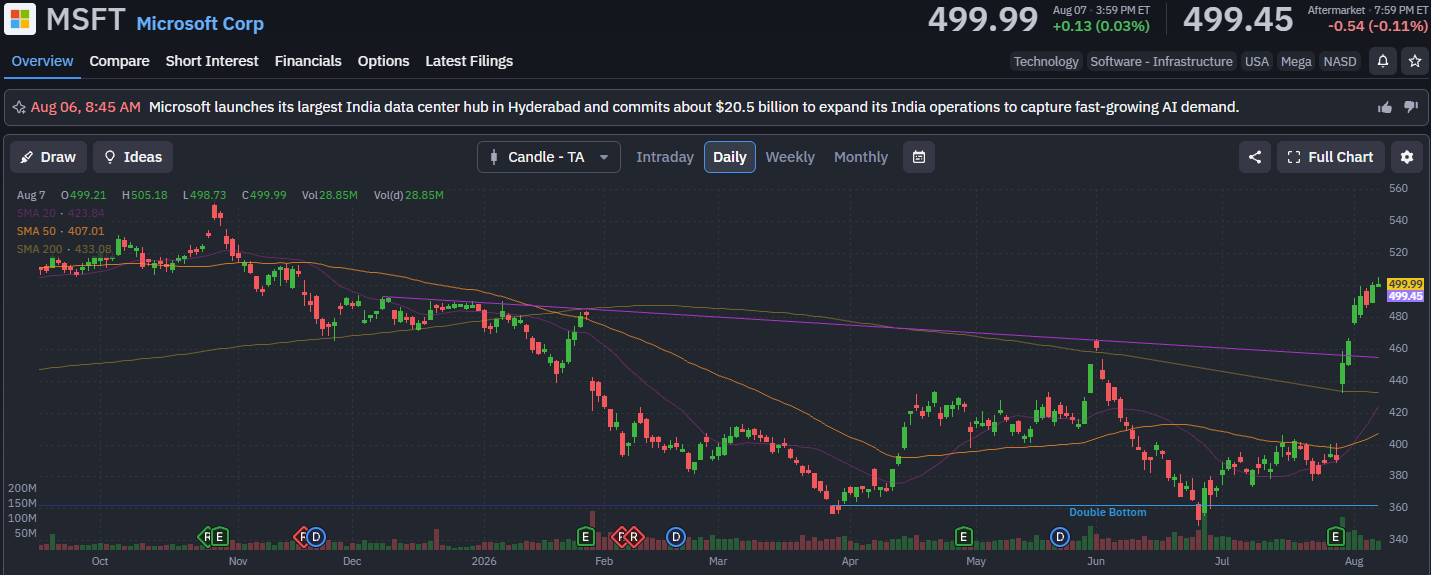Click the notification bell icon
Image resolution: width=1431 pixels, height=575 pixels.
coord(1383,61)
